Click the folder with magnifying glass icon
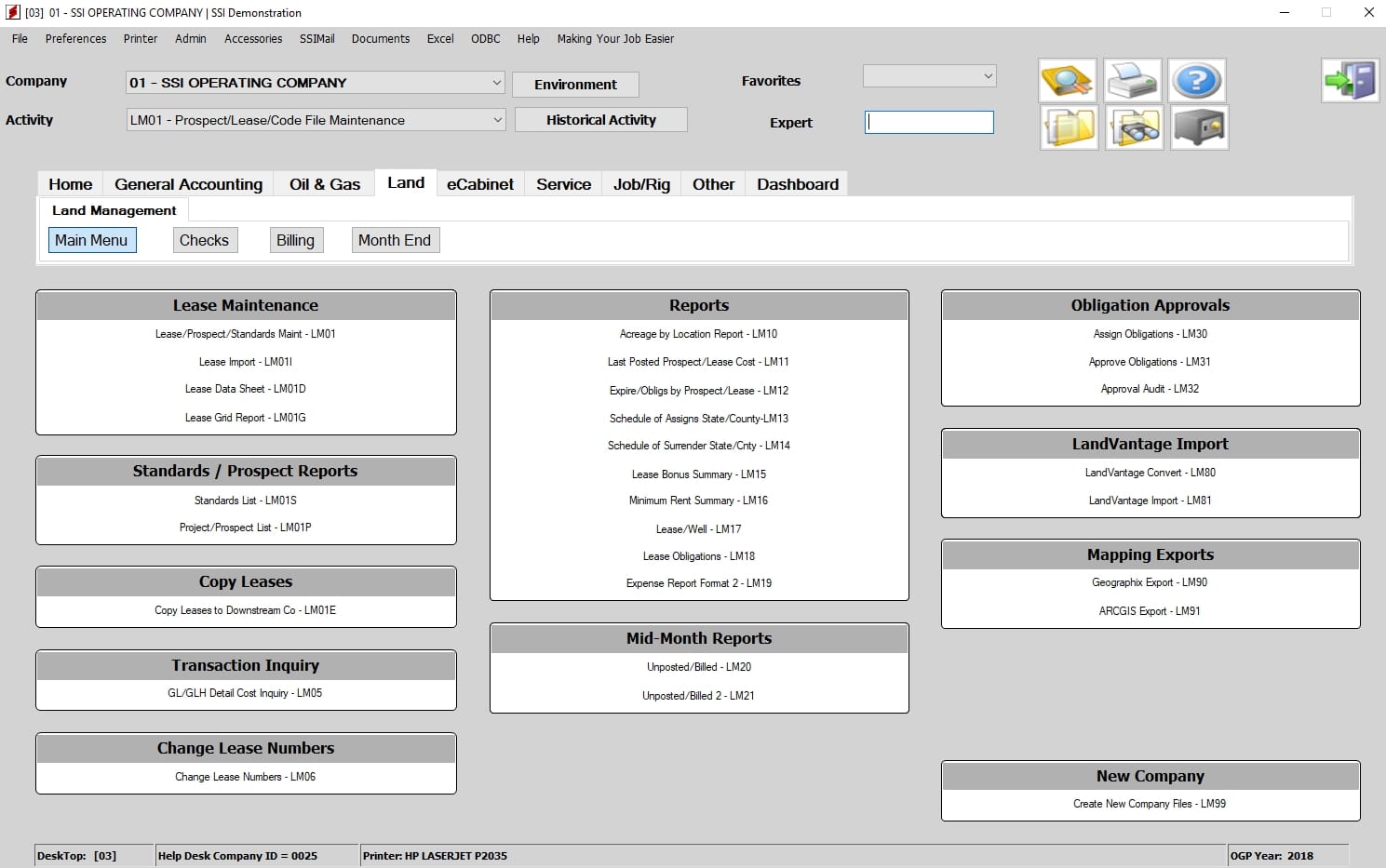The width and height of the screenshot is (1386, 868). [1068, 80]
